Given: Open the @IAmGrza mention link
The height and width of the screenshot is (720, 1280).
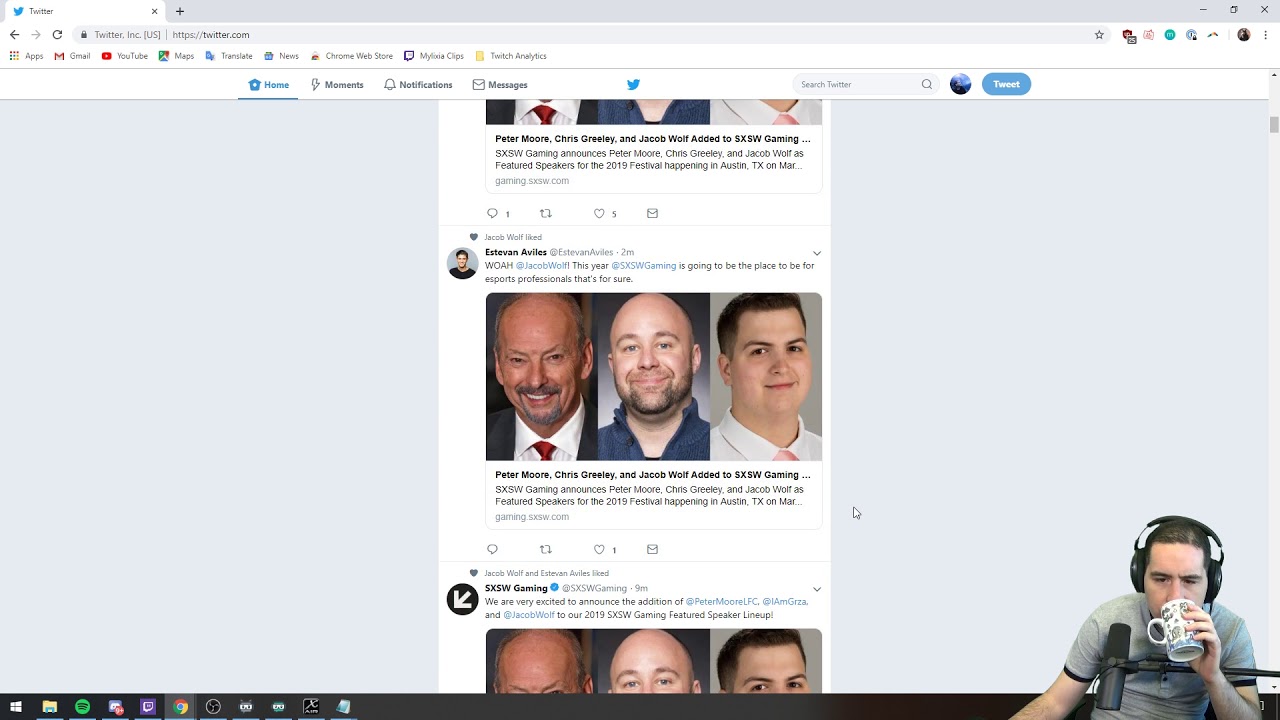Looking at the screenshot, I should tap(784, 602).
